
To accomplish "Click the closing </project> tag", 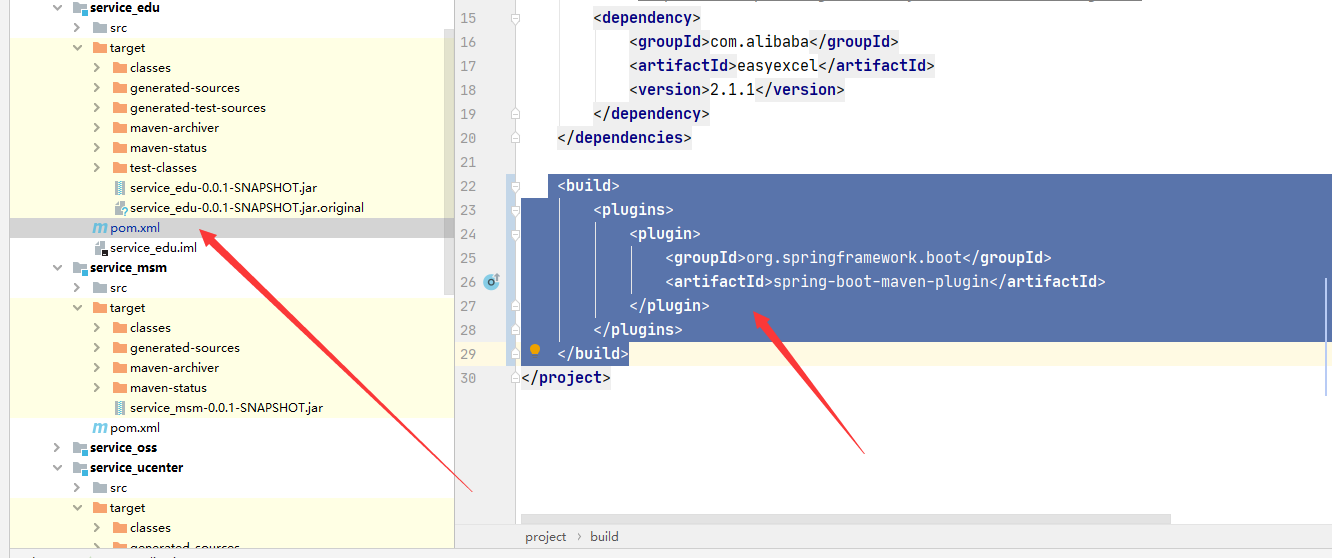I will [566, 378].
